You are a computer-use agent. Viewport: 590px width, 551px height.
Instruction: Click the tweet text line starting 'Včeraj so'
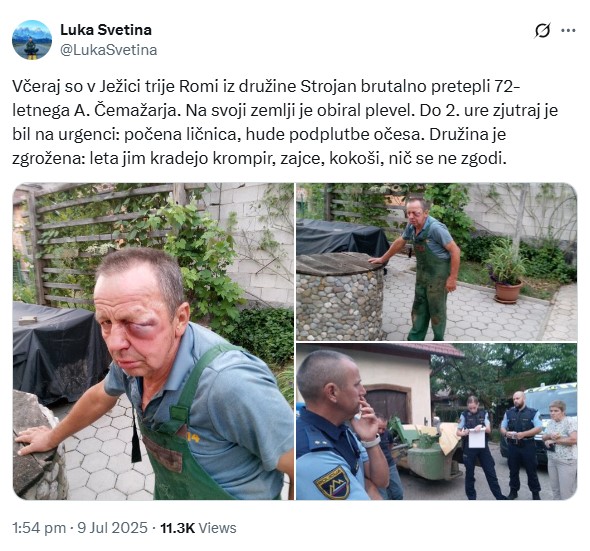[266, 87]
